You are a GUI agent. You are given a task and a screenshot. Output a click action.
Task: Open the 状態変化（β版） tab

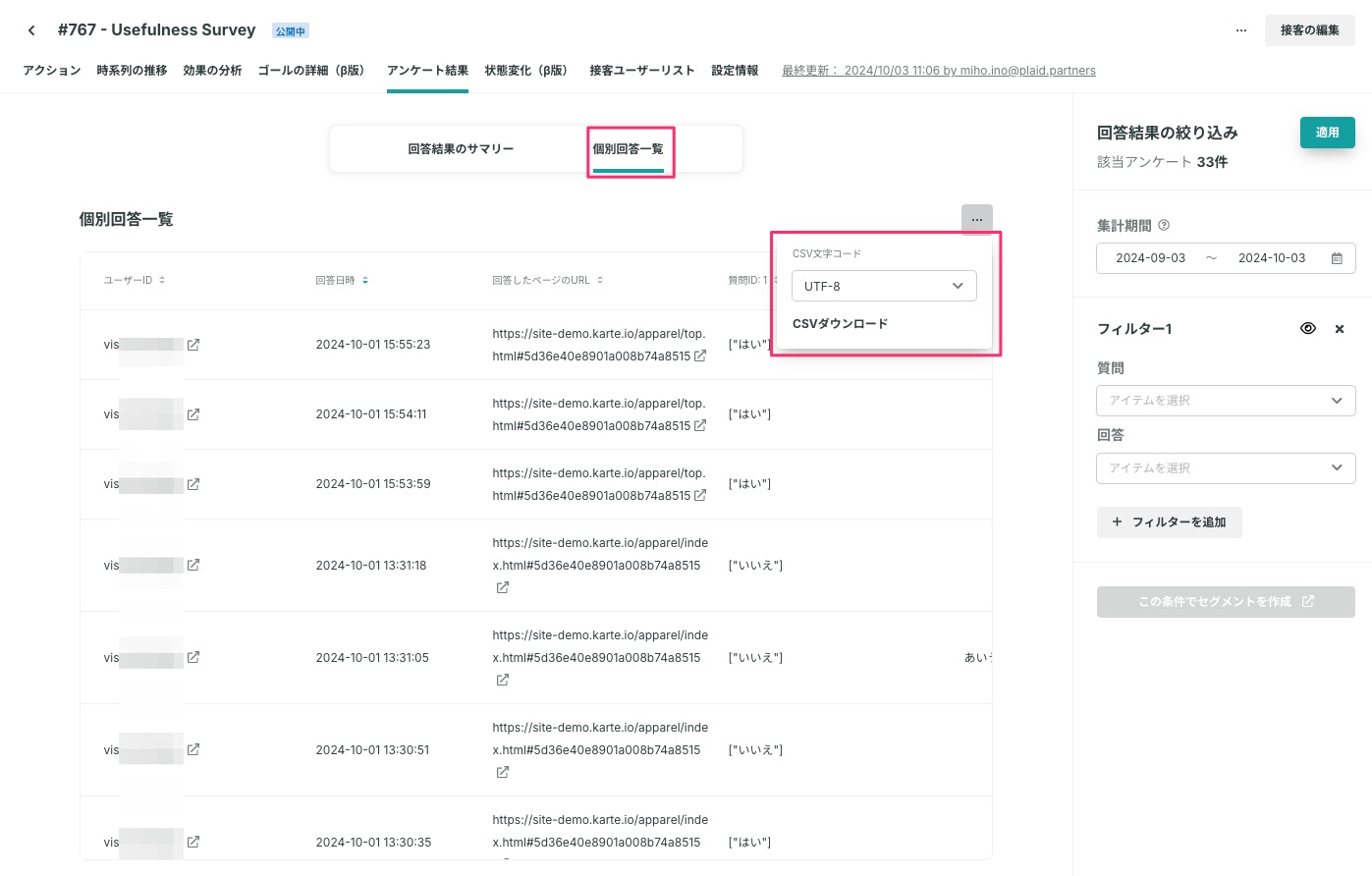point(528,71)
